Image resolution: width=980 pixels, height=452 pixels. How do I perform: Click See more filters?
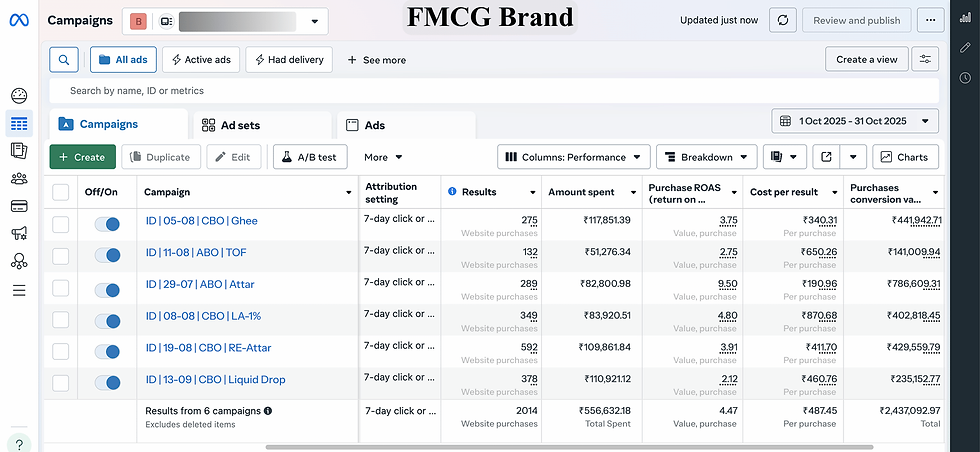click(x=377, y=60)
